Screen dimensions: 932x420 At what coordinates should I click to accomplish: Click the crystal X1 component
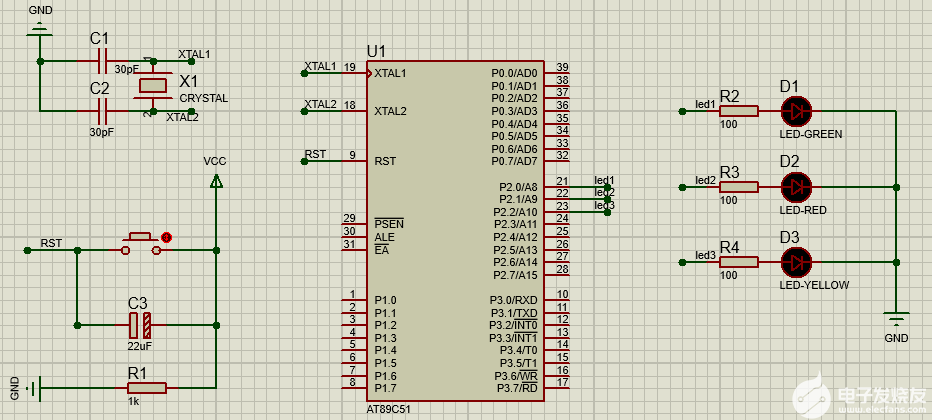point(152,88)
